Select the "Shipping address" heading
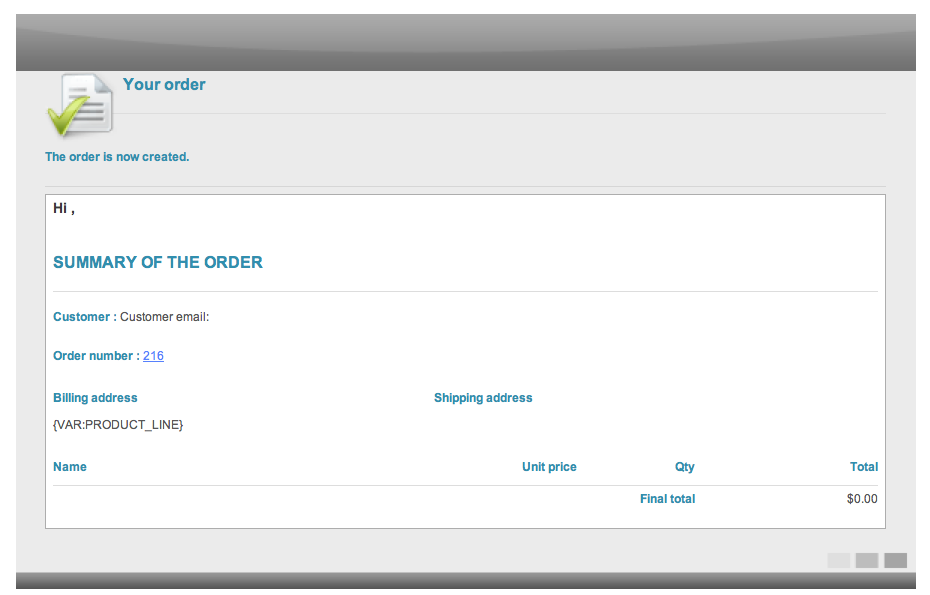 [483, 398]
